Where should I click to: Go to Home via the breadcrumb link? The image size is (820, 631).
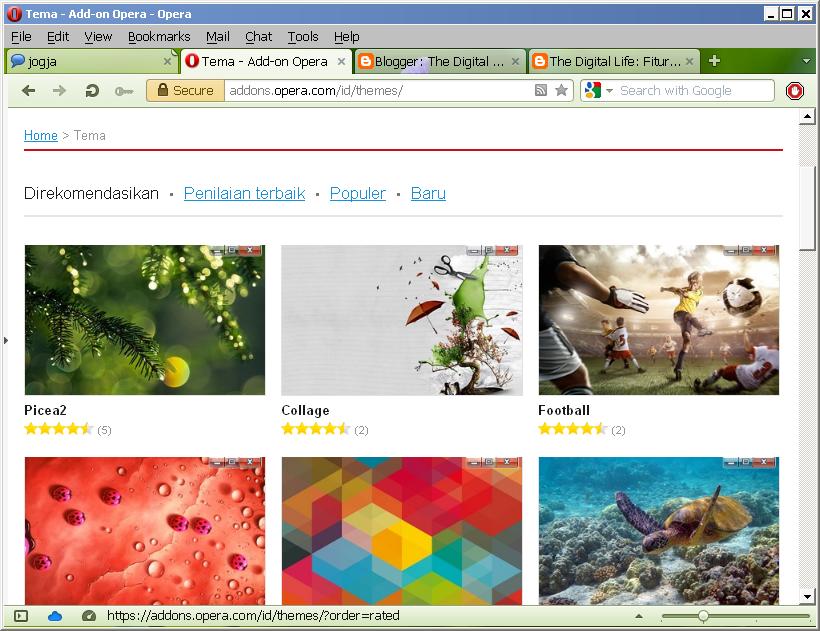(40, 135)
